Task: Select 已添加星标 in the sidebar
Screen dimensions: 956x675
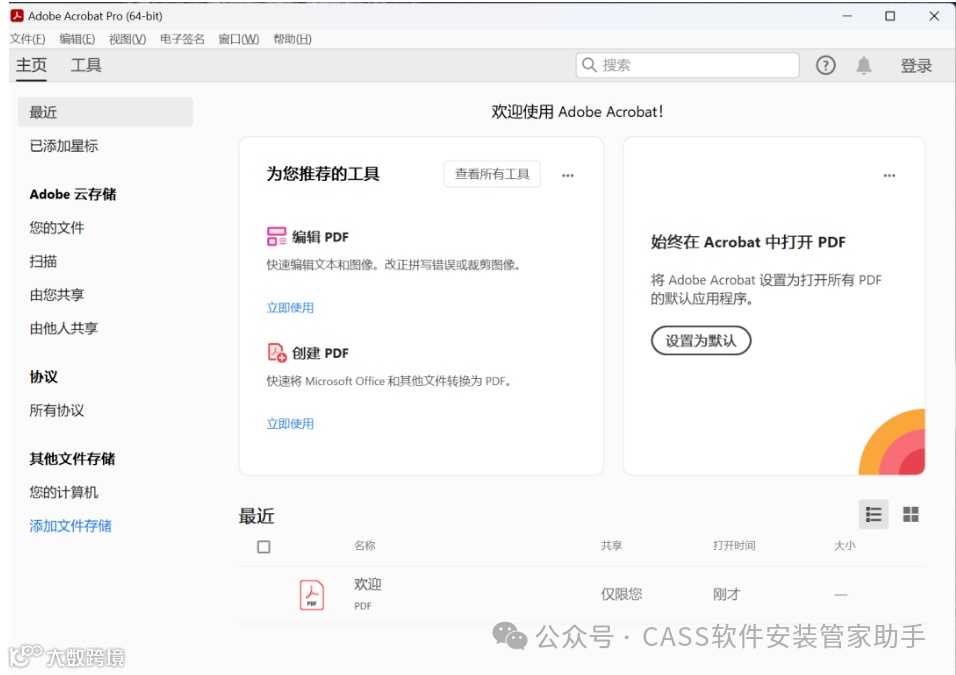Action: (63, 146)
